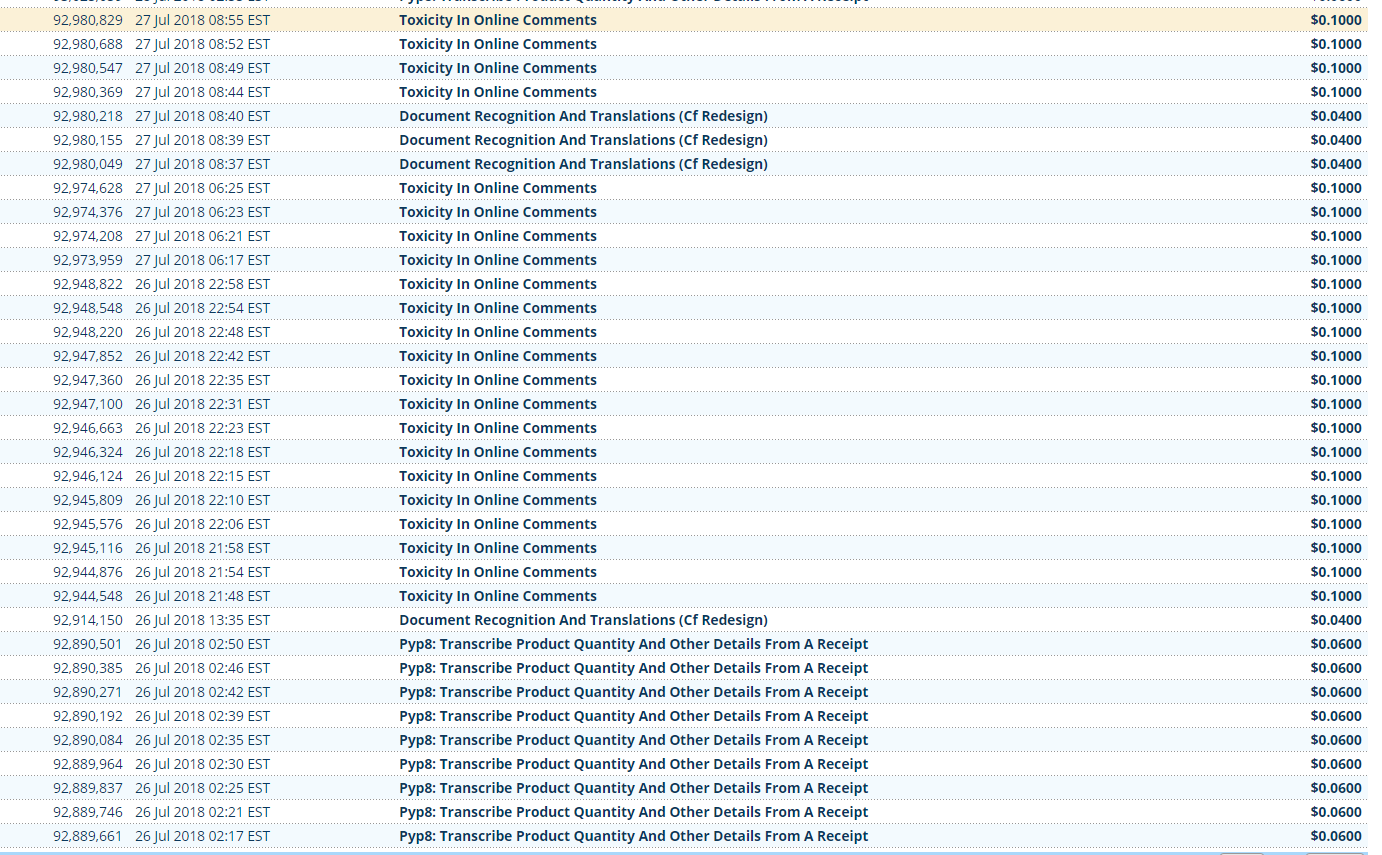Screen dimensions: 1382x855
Task: Select the timestamp 26 Jul 2018 21:58 EST
Action: pos(202,548)
